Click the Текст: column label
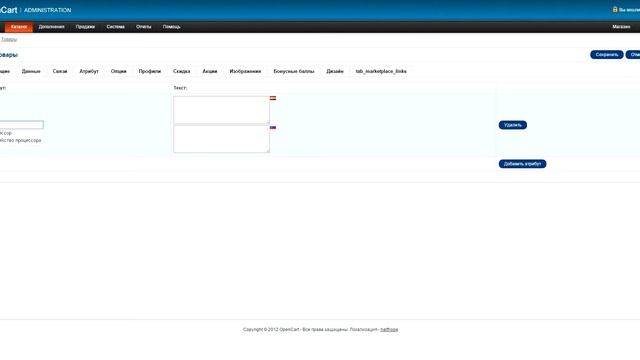This screenshot has width=640, height=360. pyautogui.click(x=180, y=88)
